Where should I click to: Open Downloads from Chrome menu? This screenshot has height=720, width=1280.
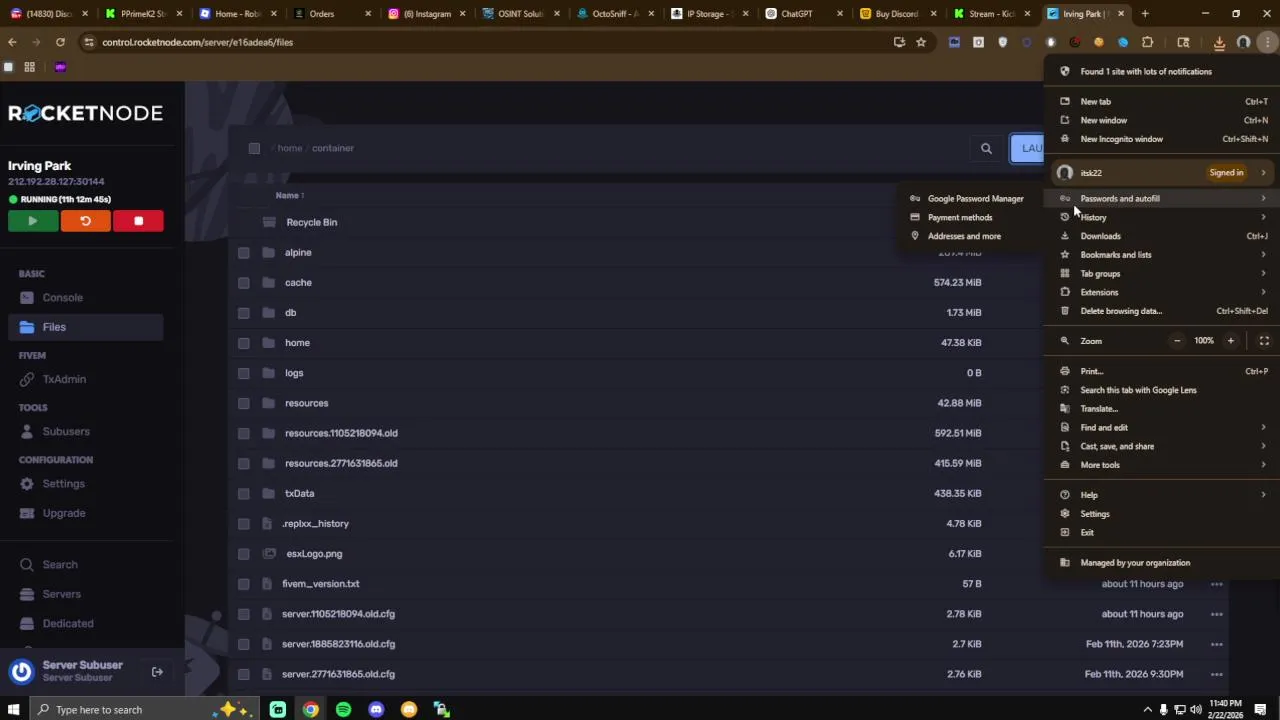[x=1162, y=236]
